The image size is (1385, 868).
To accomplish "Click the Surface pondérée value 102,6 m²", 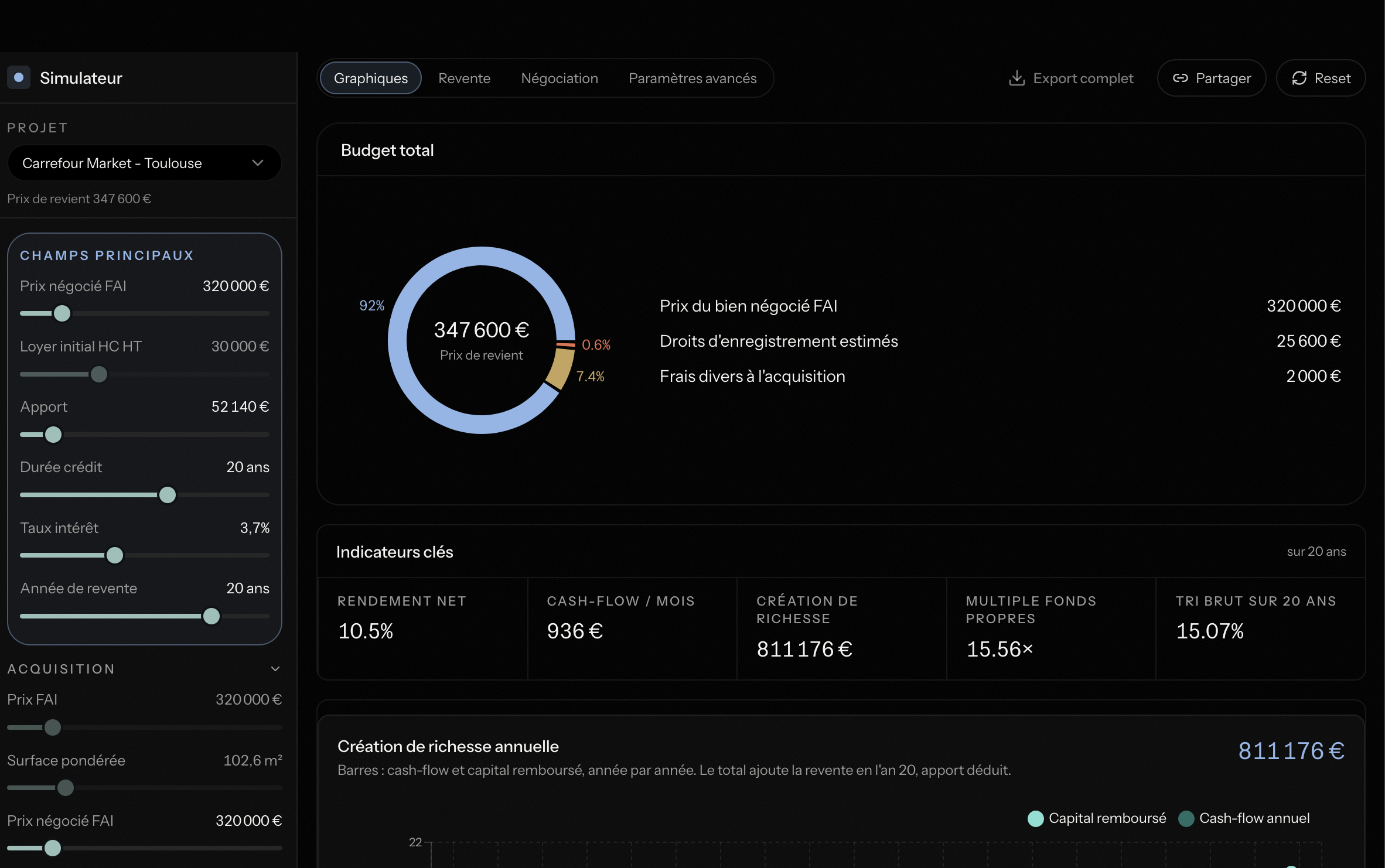I will pos(253,761).
